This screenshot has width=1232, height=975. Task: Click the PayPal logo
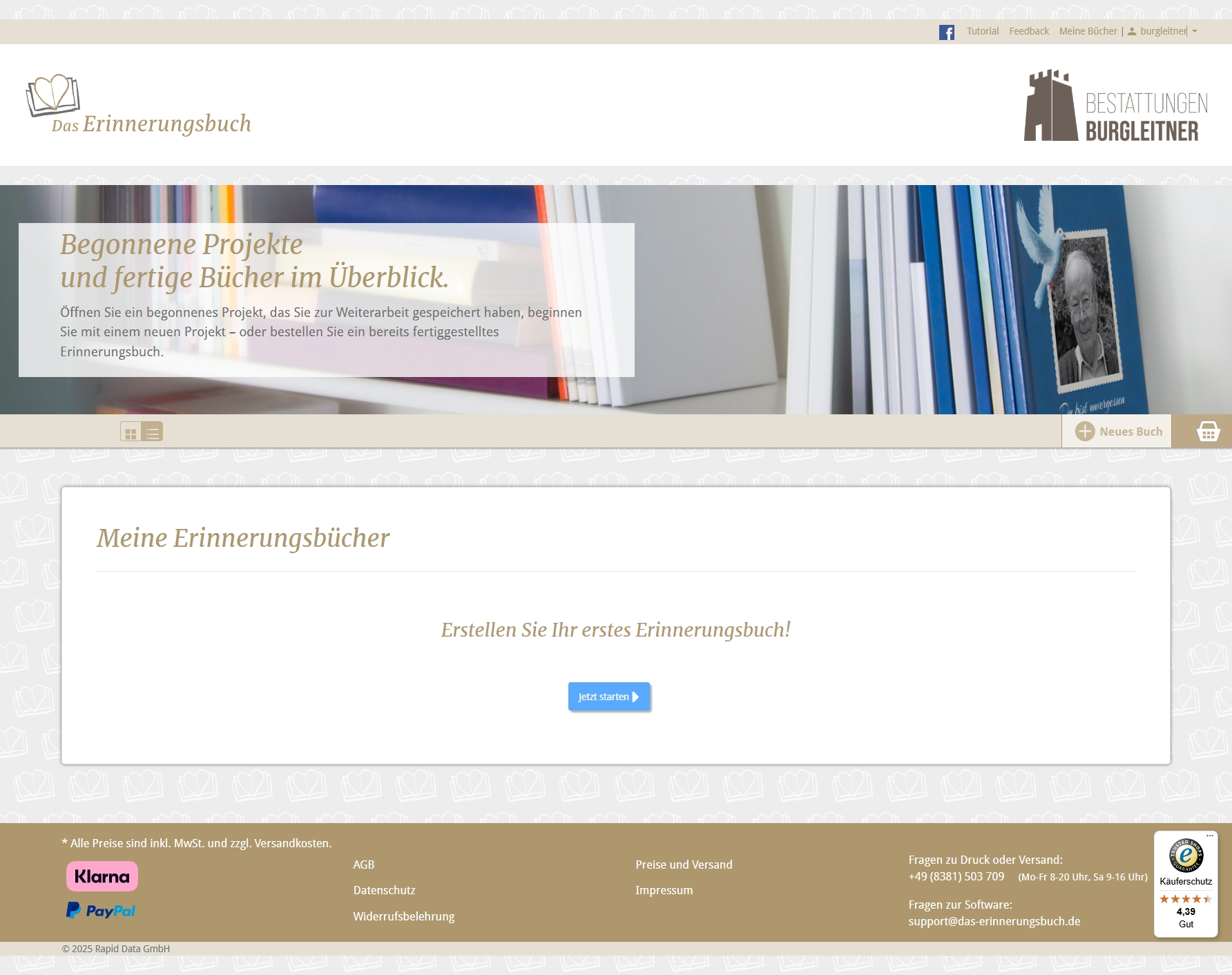(101, 911)
